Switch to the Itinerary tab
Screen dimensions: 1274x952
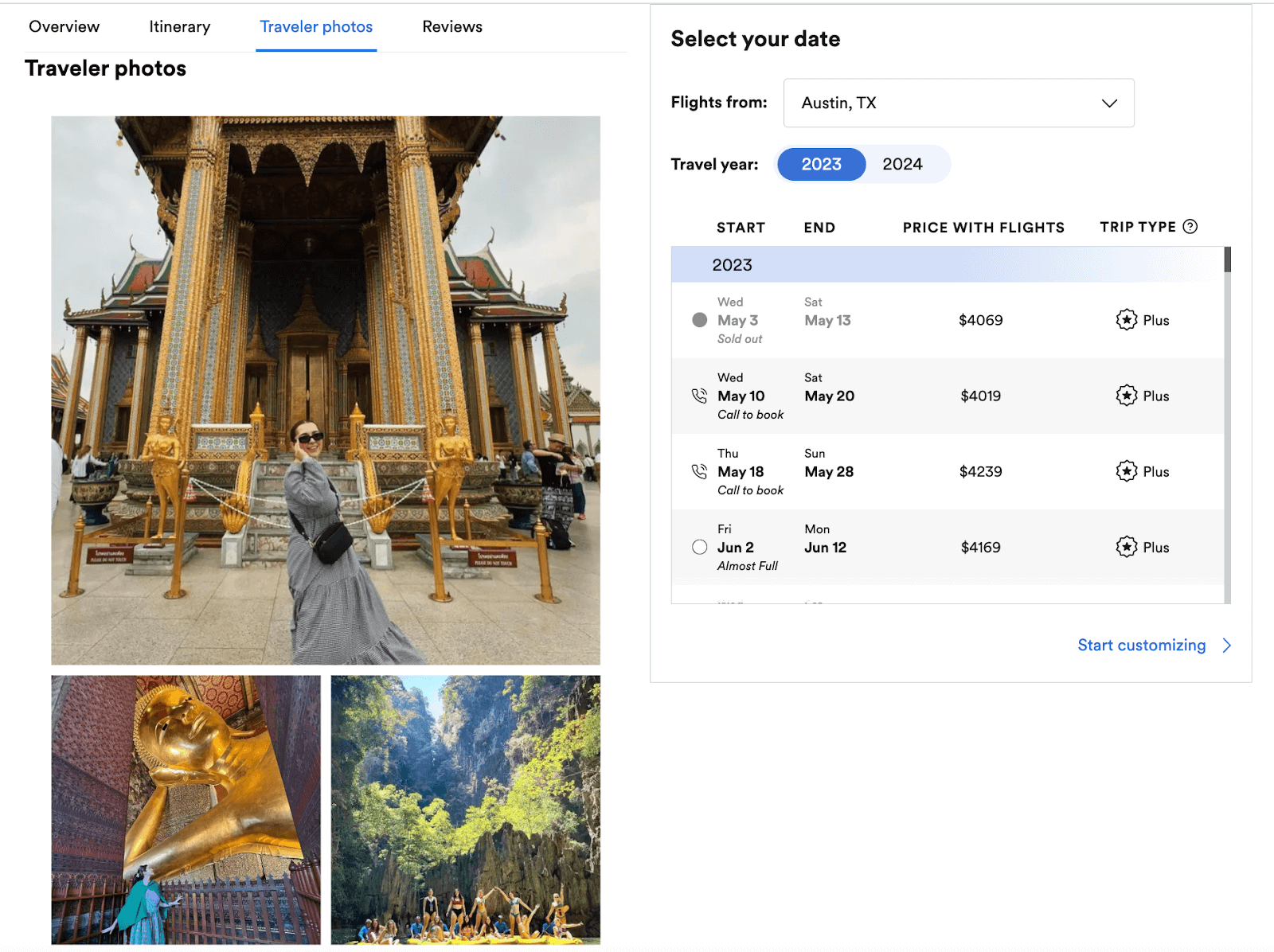pyautogui.click(x=180, y=27)
